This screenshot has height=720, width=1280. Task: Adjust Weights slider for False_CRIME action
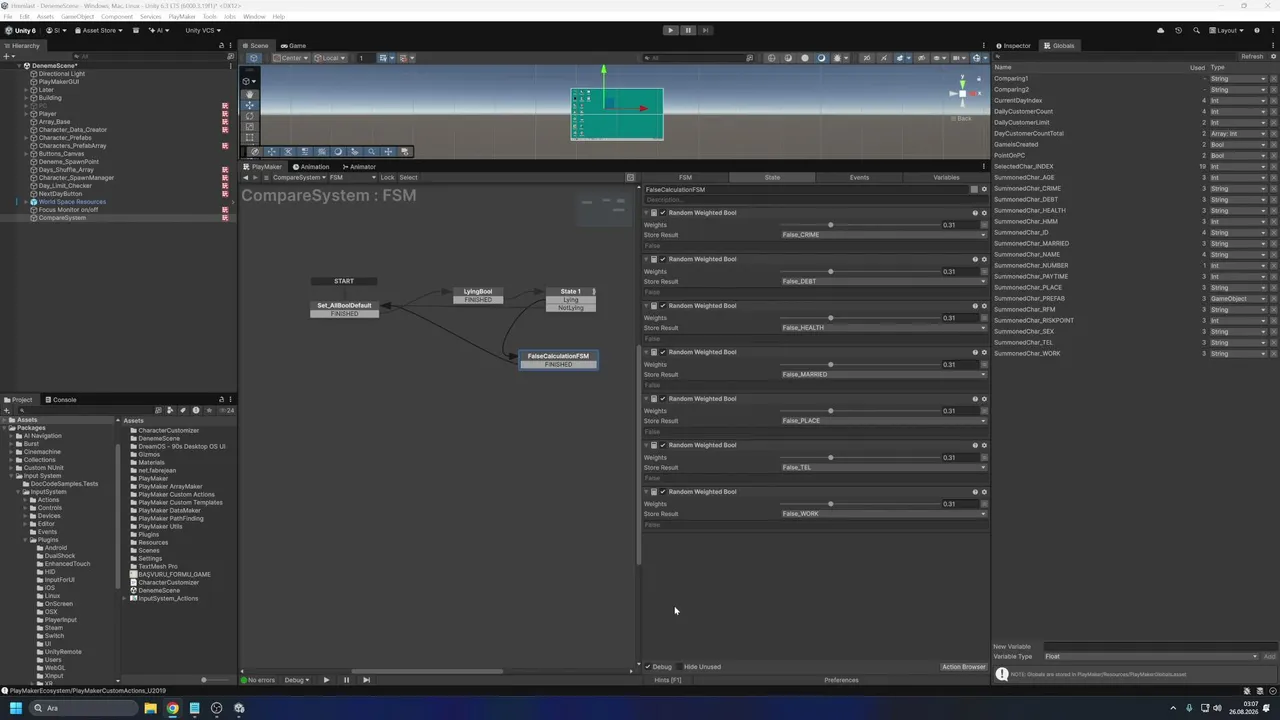[x=859, y=225]
